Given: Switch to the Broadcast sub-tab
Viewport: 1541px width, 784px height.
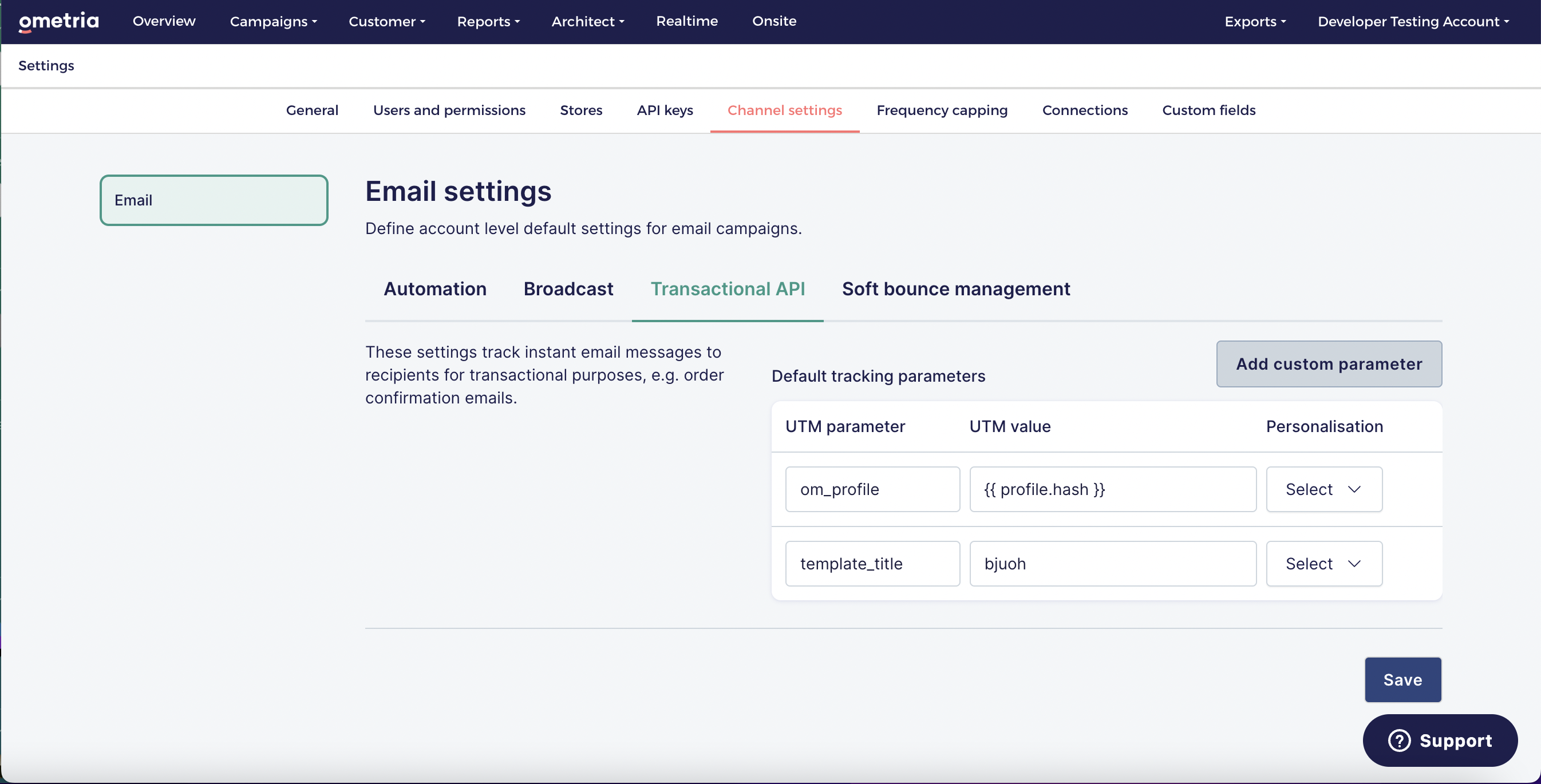Looking at the screenshot, I should (x=568, y=290).
